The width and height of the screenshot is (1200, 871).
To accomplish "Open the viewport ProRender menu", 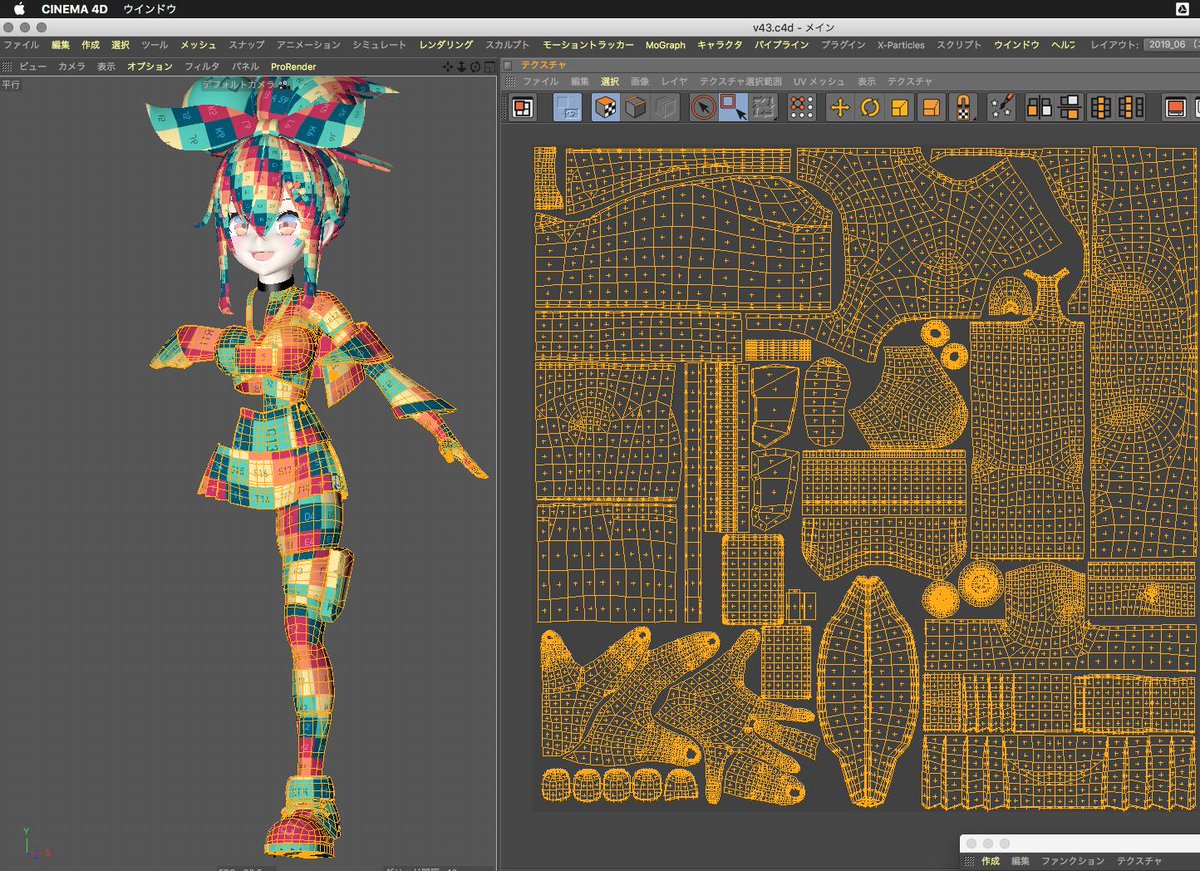I will pyautogui.click(x=293, y=66).
